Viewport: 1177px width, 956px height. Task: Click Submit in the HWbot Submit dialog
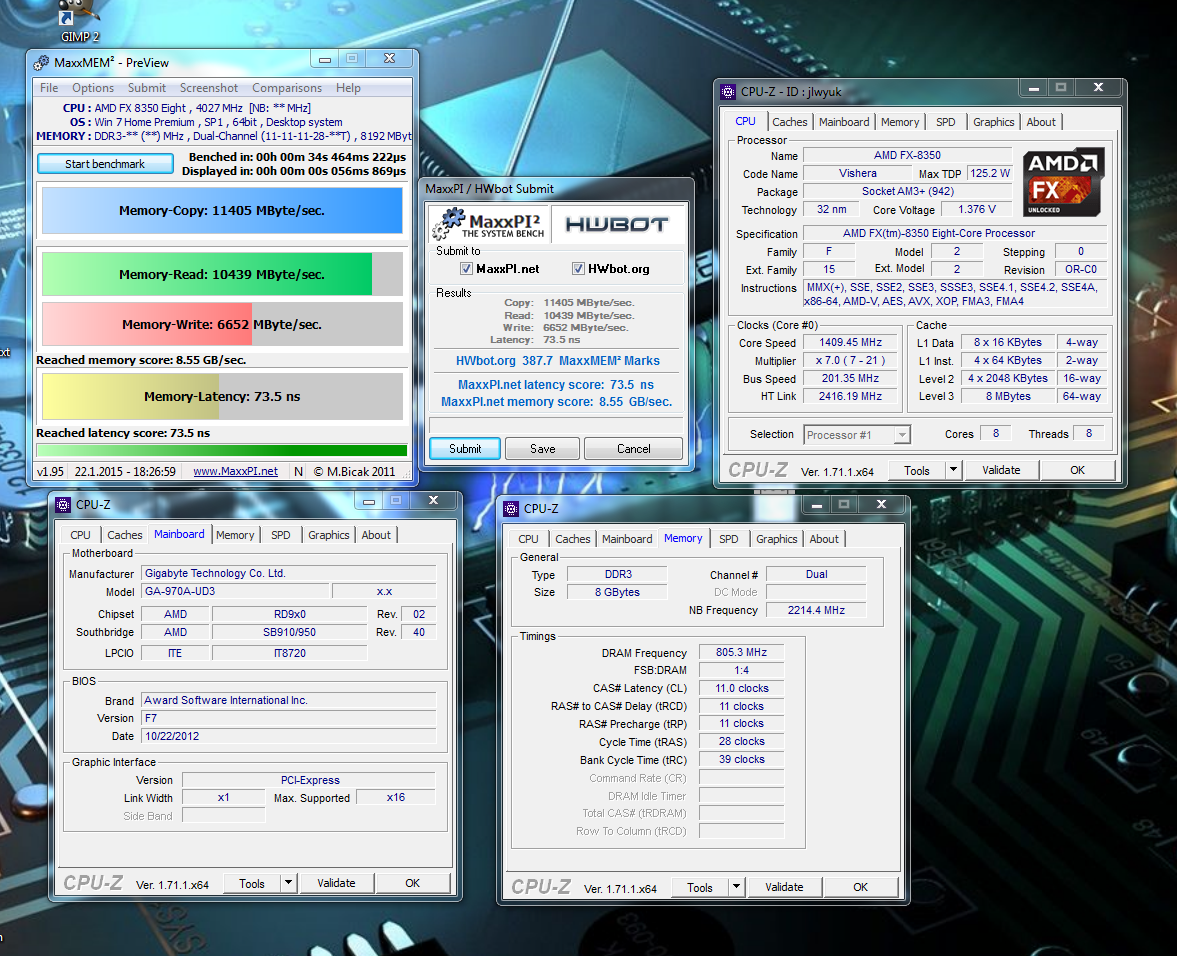pyautogui.click(x=465, y=449)
